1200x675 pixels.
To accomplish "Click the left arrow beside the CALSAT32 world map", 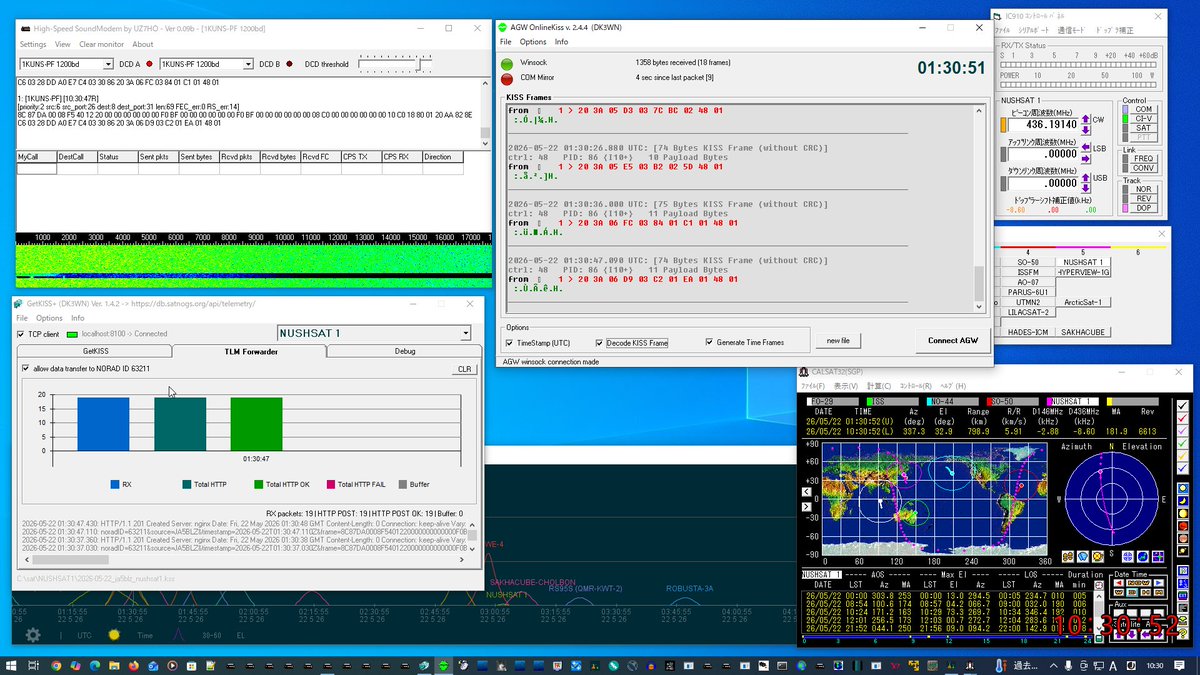I will click(807, 492).
